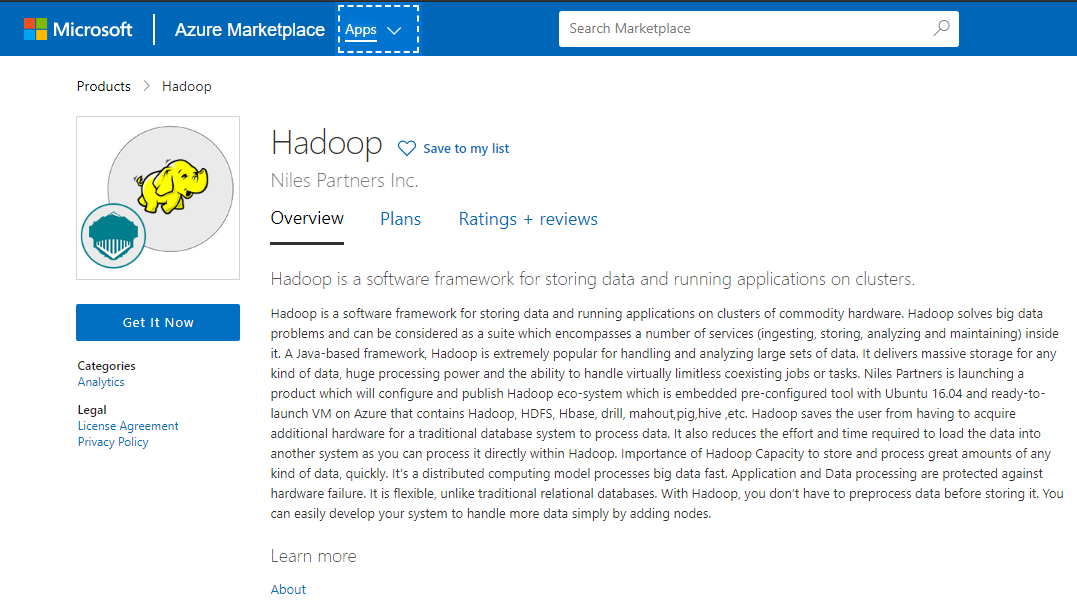Switch to the Plans tab
1077x602 pixels.
pos(400,219)
